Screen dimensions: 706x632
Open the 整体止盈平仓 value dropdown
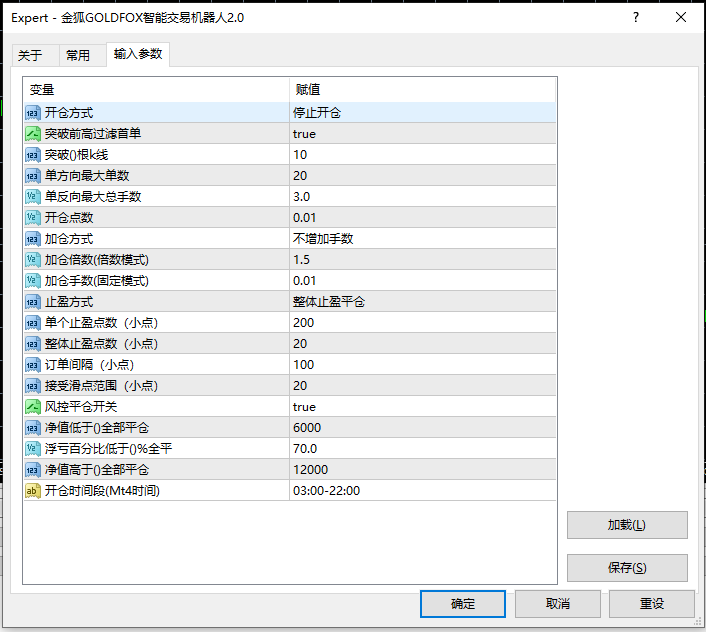click(x=422, y=302)
